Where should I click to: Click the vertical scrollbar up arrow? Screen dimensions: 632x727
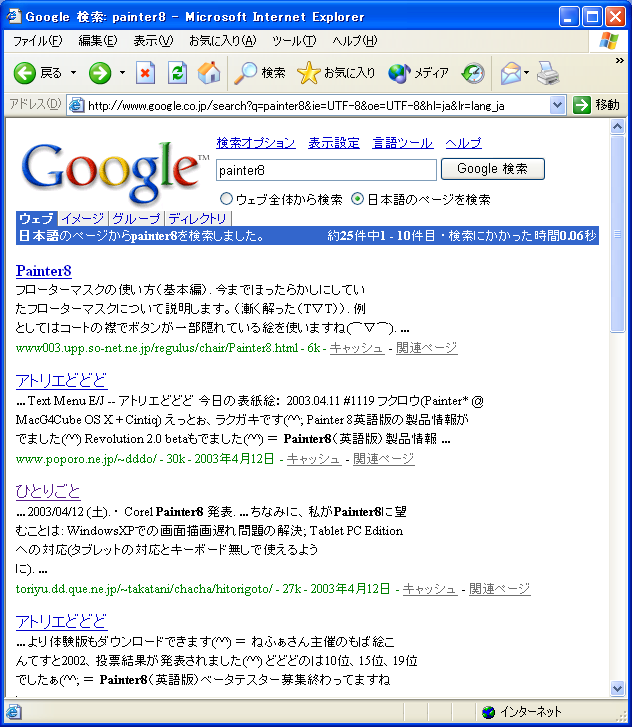[x=617, y=127]
